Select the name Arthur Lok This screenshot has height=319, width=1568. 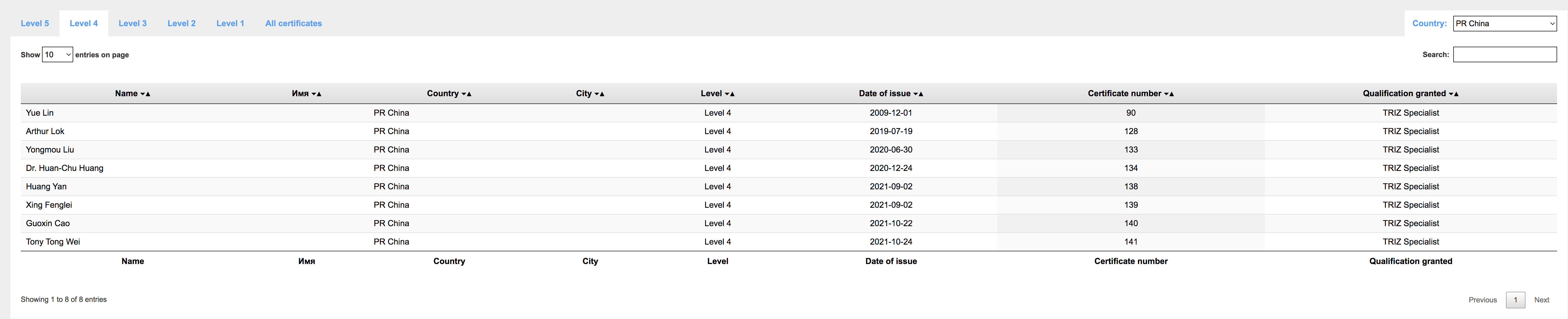45,131
